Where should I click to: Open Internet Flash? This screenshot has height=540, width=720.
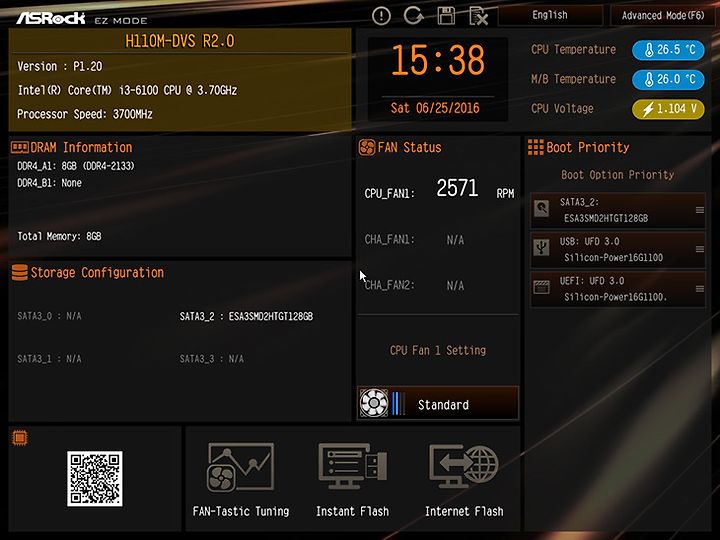pos(464,478)
